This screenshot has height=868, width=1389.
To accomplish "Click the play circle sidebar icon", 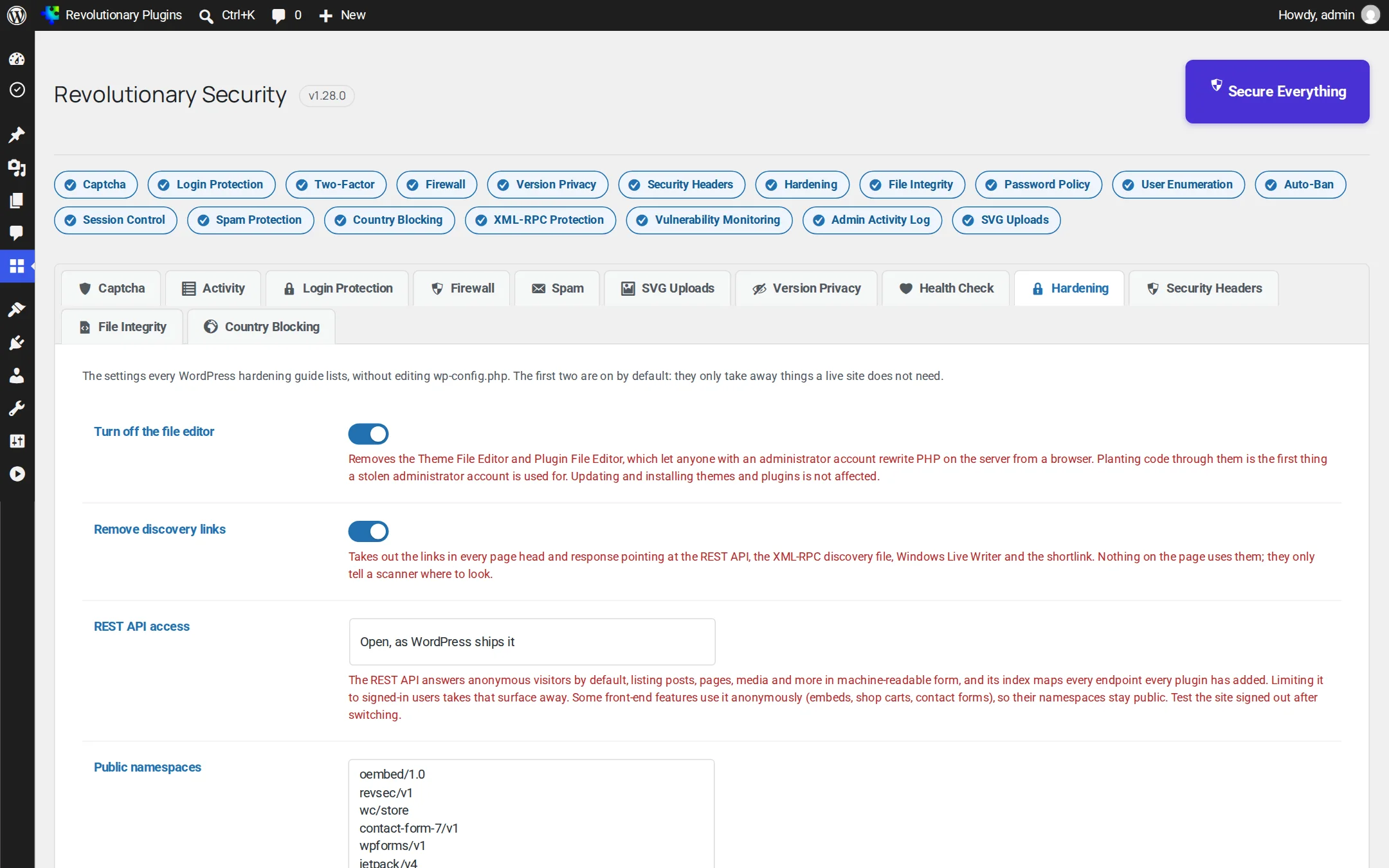I will click(17, 474).
